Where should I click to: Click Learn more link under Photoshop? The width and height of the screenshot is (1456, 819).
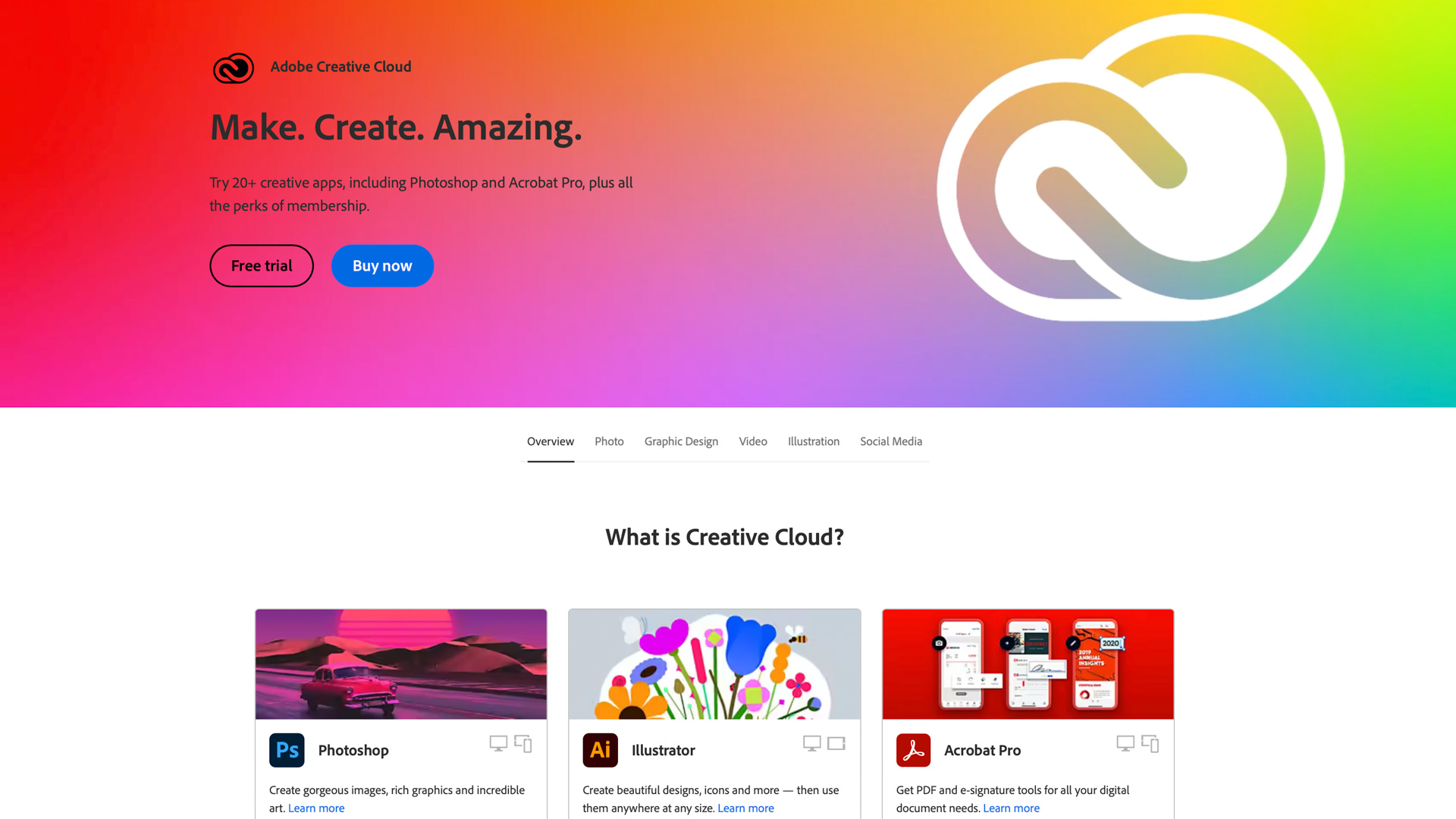click(316, 807)
